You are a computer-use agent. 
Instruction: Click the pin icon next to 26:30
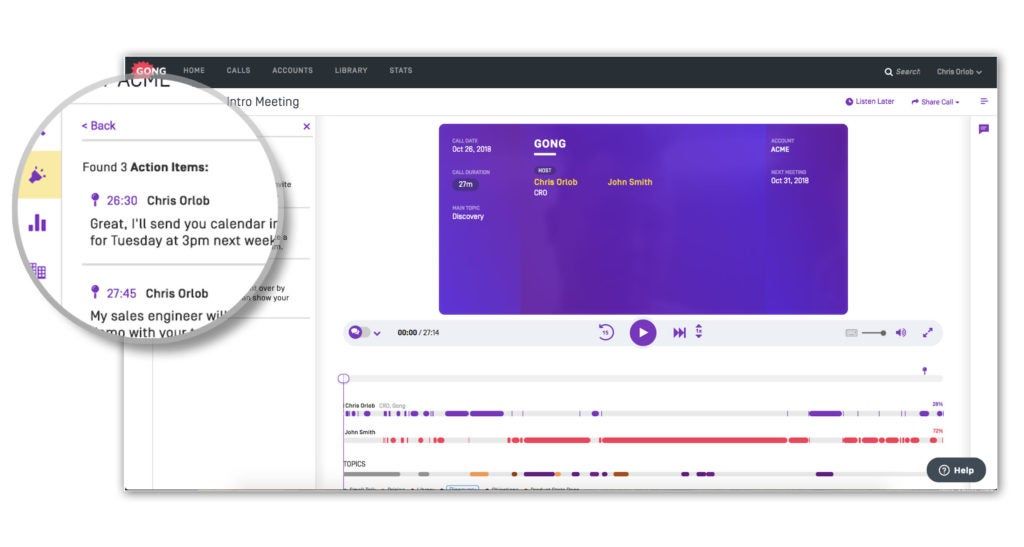coord(95,199)
